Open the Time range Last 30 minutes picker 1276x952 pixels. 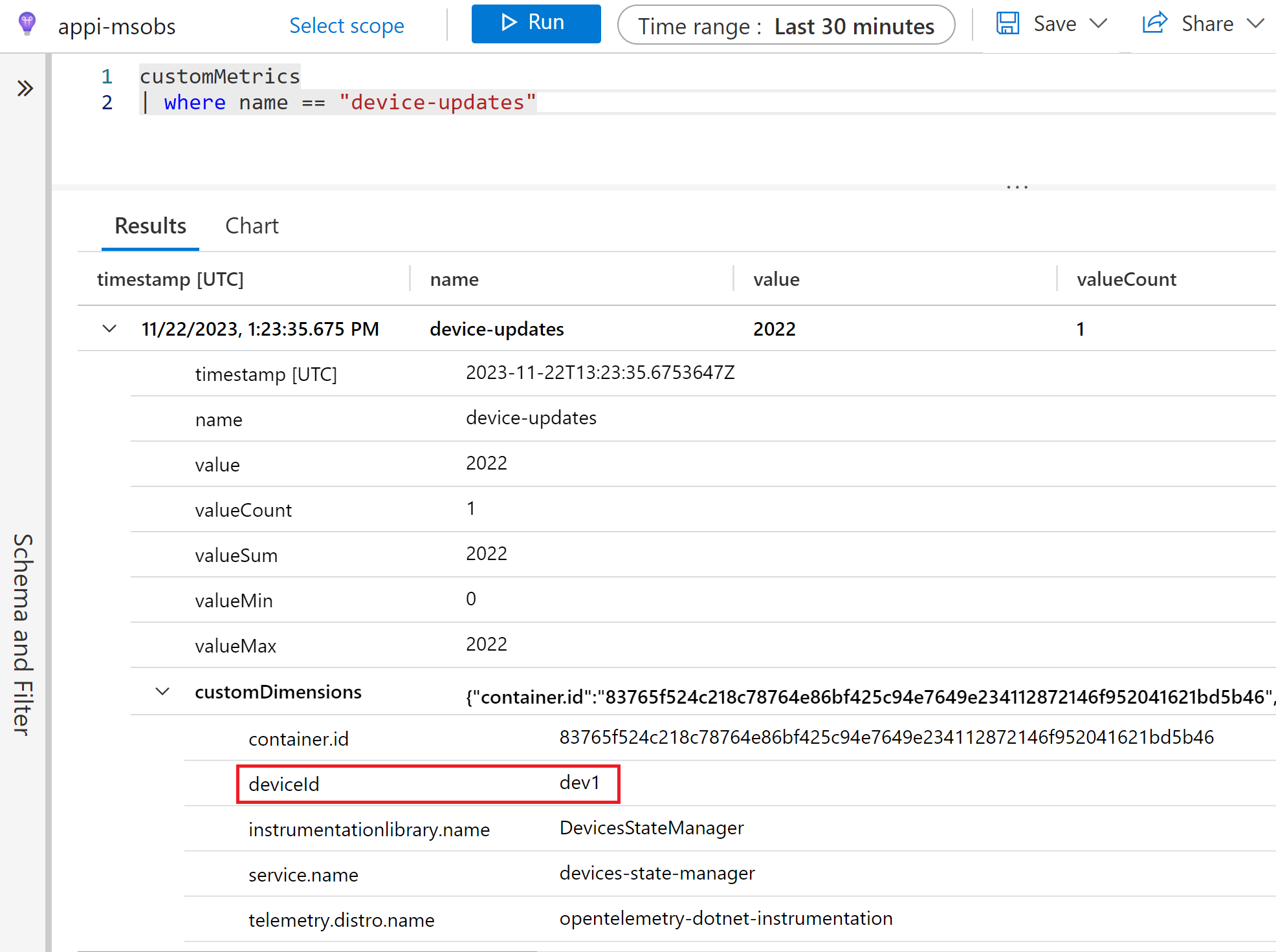[786, 26]
